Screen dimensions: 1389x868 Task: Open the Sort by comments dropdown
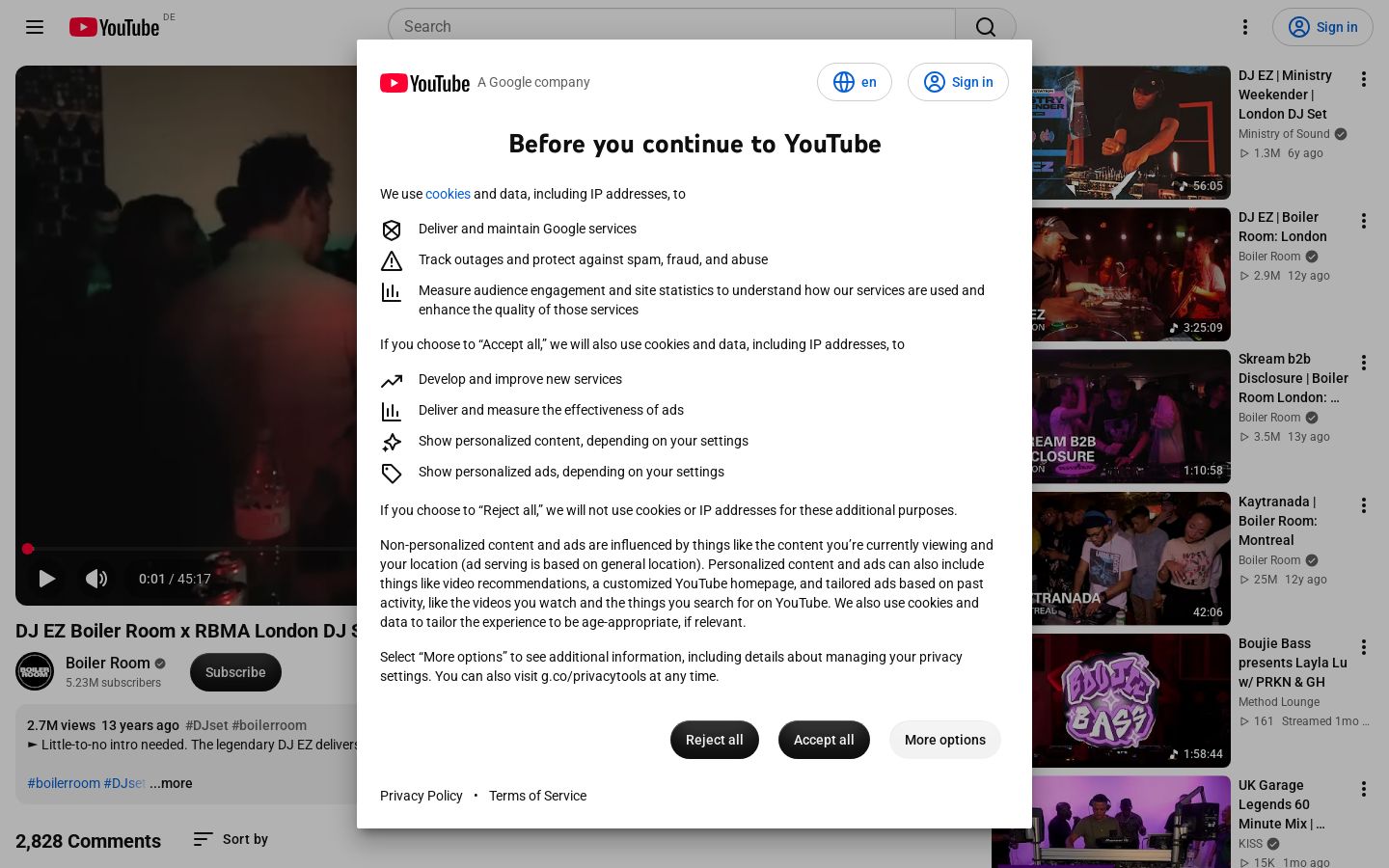pos(231,839)
